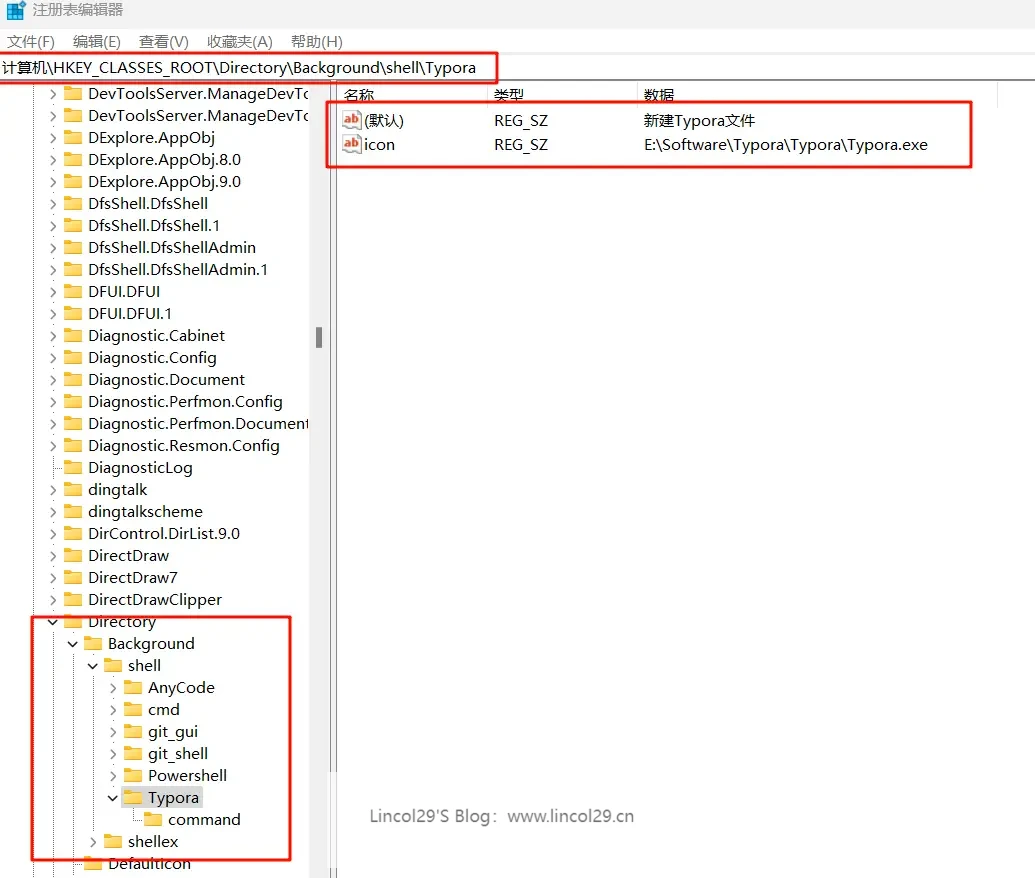Image resolution: width=1035 pixels, height=878 pixels.
Task: Expand the AnyCode key node
Action: [x=113, y=687]
